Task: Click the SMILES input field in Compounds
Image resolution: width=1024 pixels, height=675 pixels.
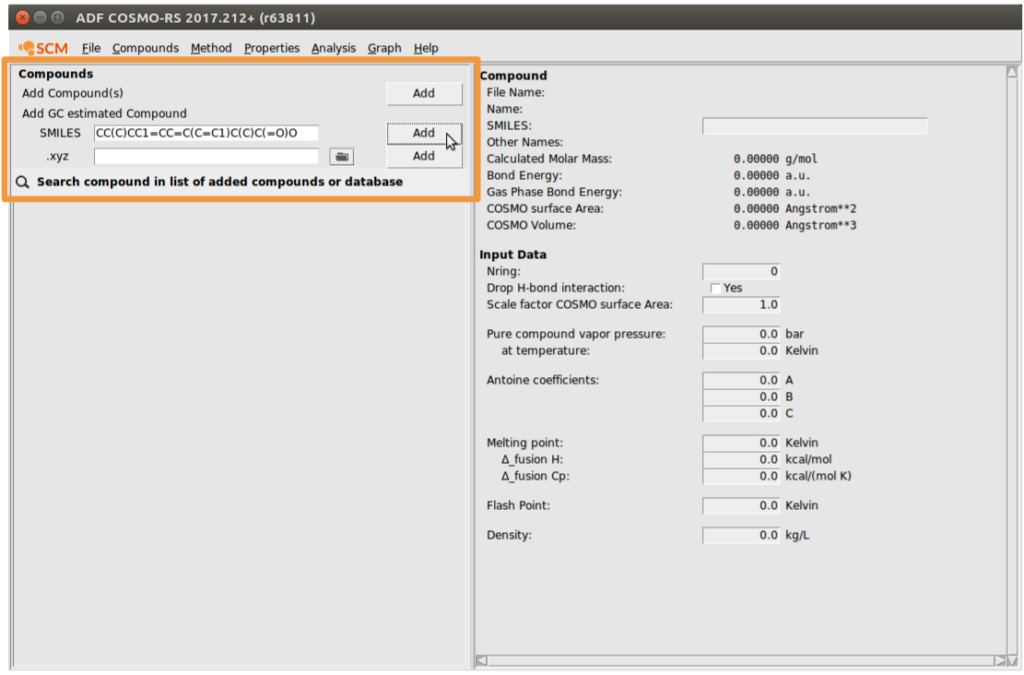Action: 206,133
